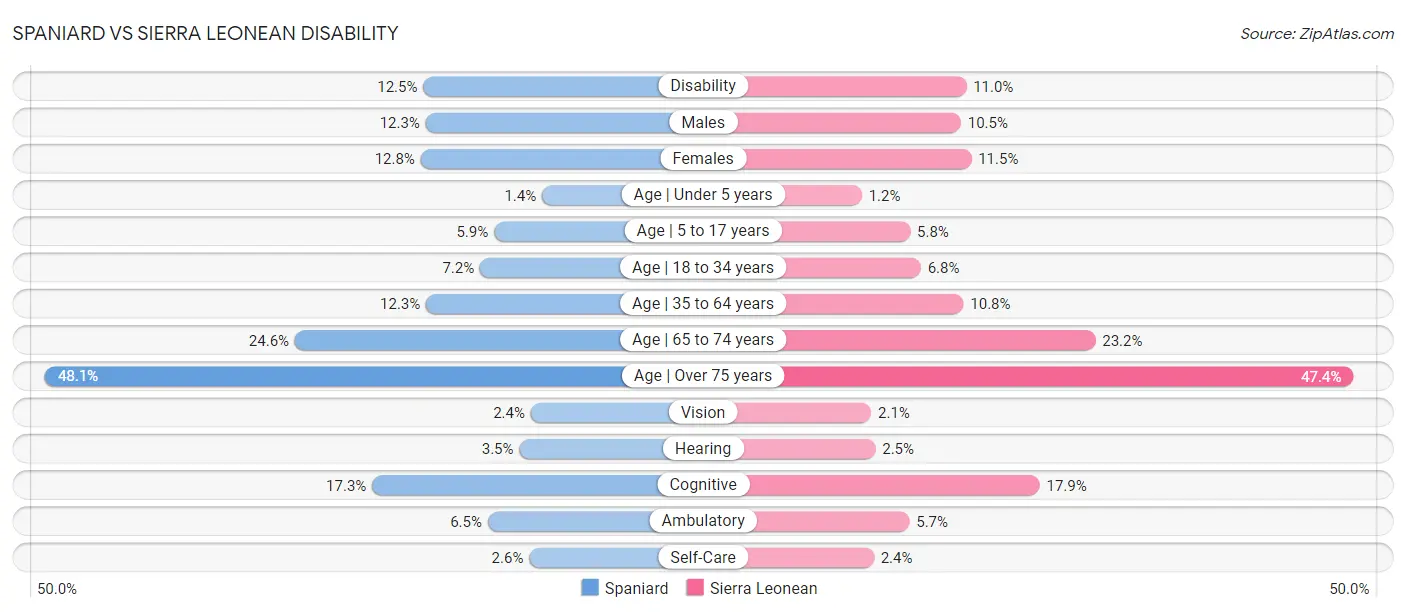This screenshot has height=612, width=1406.
Task: Select the Cognitive category label
Action: (x=703, y=485)
